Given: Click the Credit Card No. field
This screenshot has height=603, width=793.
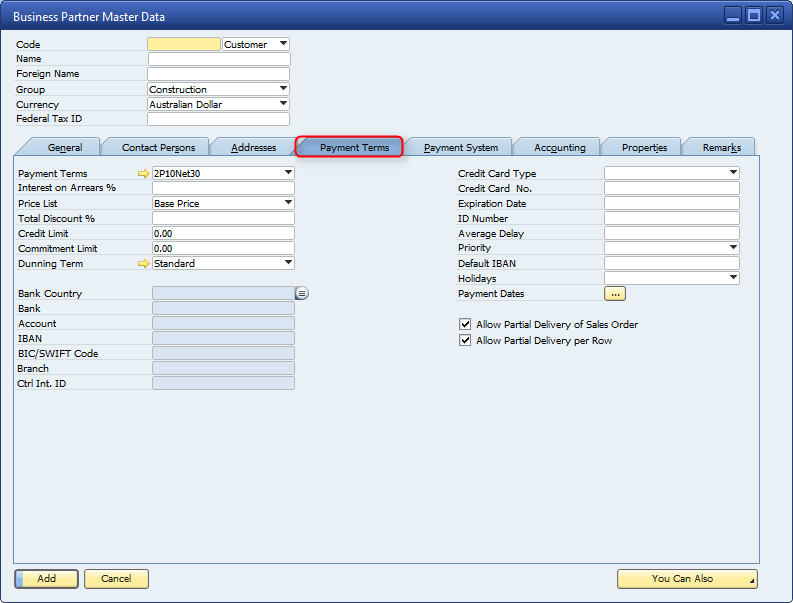Looking at the screenshot, I should [672, 189].
